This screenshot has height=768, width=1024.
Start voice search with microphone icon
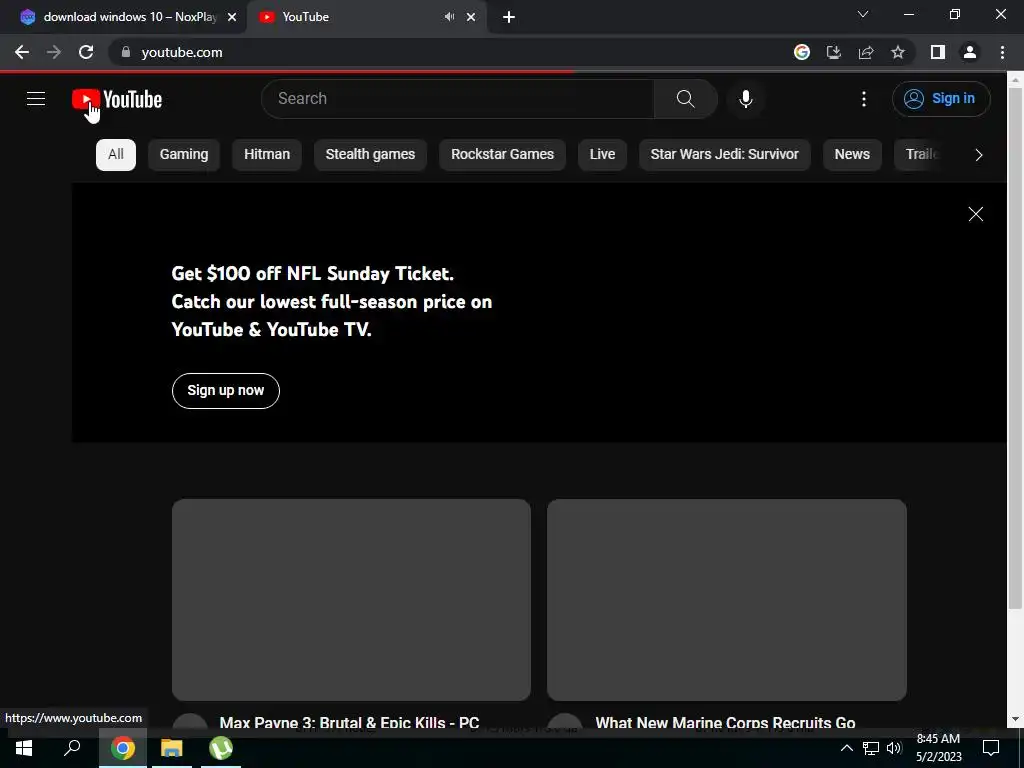click(746, 99)
